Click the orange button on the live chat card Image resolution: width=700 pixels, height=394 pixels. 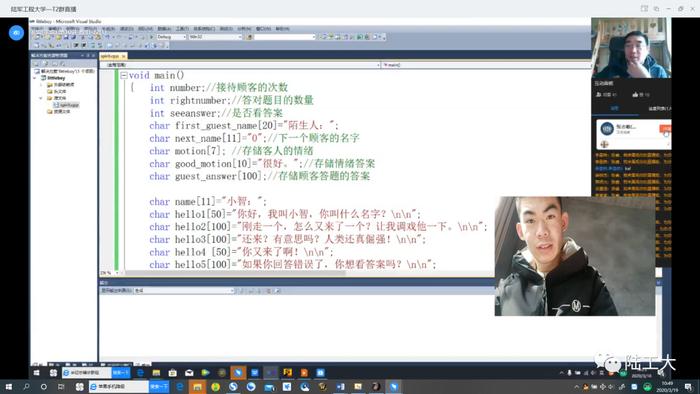(x=665, y=129)
